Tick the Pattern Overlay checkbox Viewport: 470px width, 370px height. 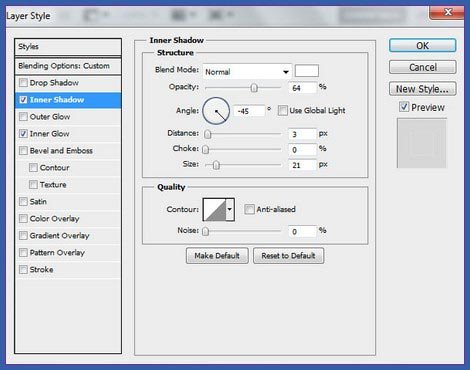(23, 252)
